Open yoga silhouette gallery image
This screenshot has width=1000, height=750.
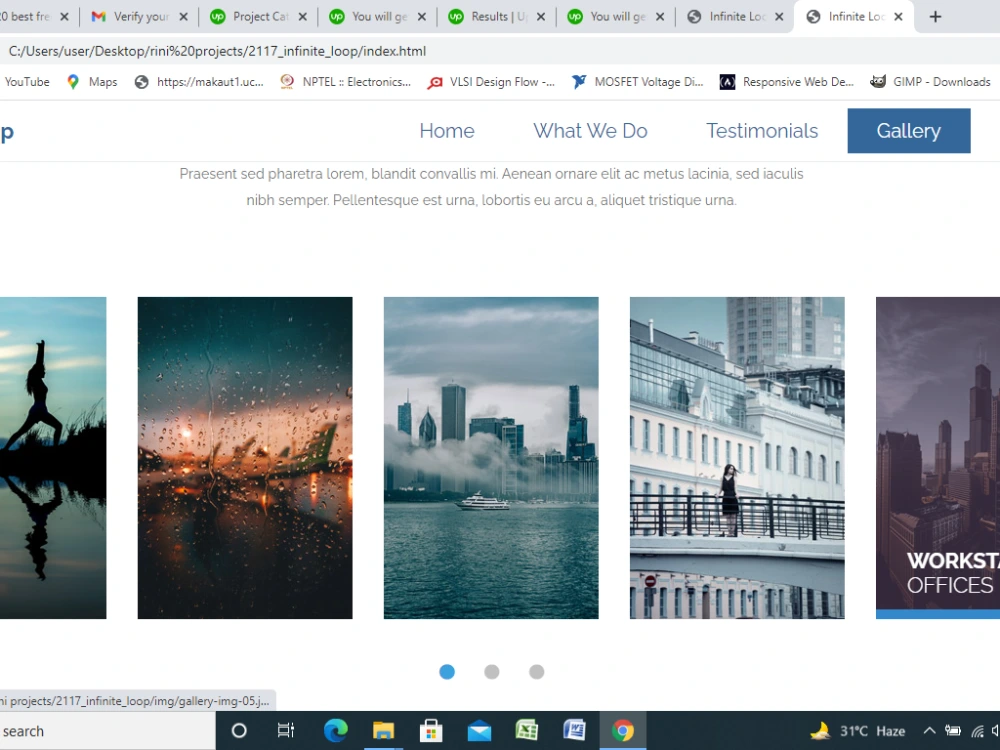53,458
